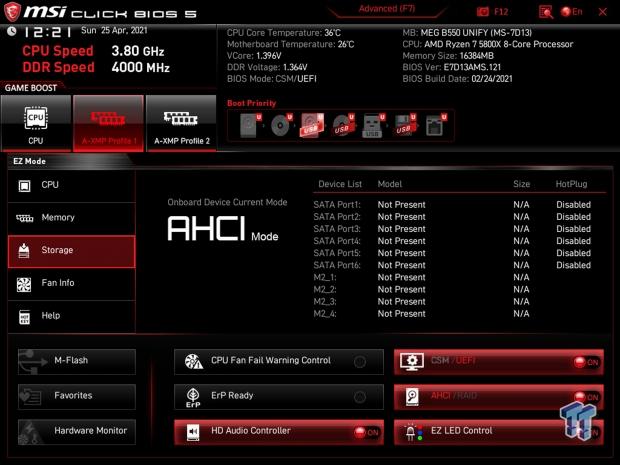This screenshot has width=620, height=465.
Task: Open the Help section
Action: [72, 316]
